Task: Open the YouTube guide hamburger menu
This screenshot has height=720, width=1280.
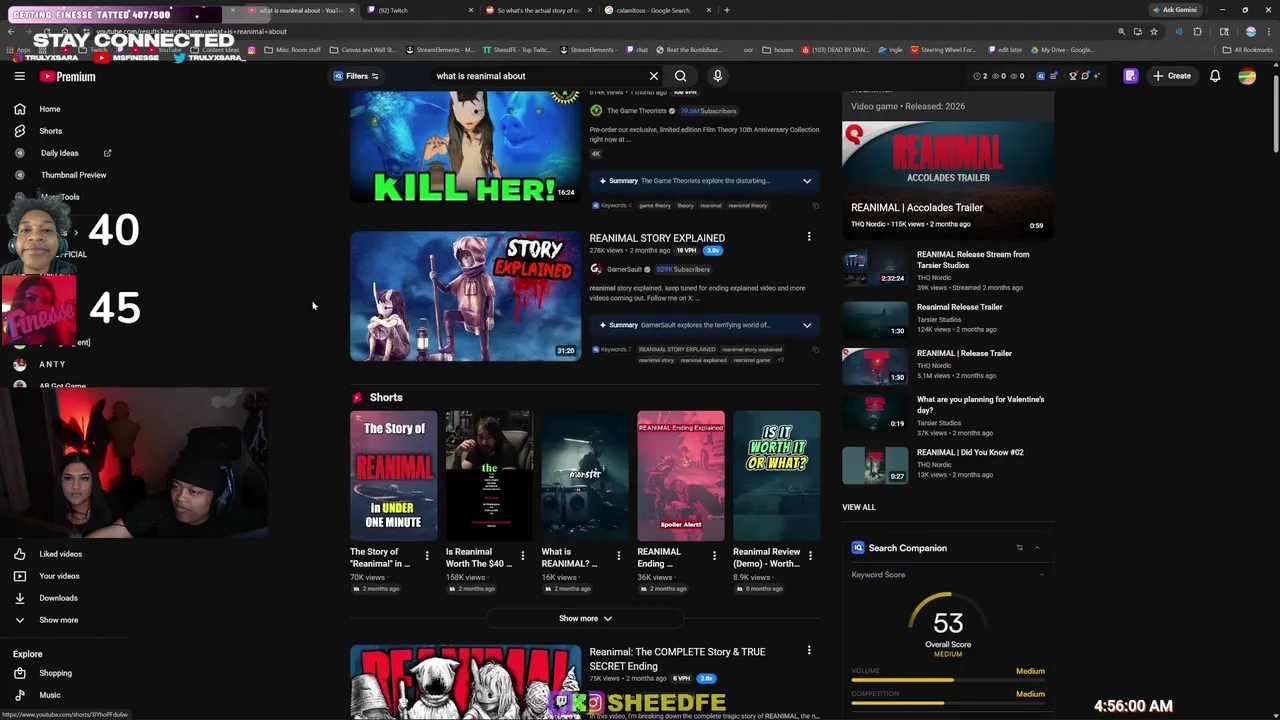Action: (x=19, y=76)
